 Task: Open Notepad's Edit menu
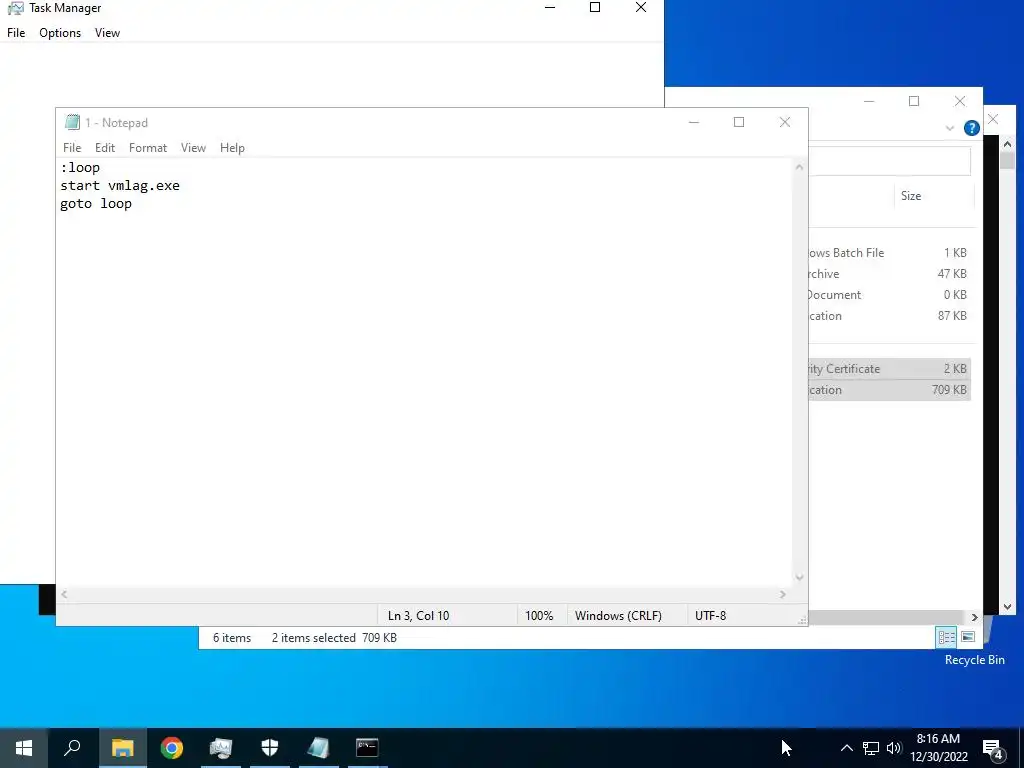104,148
